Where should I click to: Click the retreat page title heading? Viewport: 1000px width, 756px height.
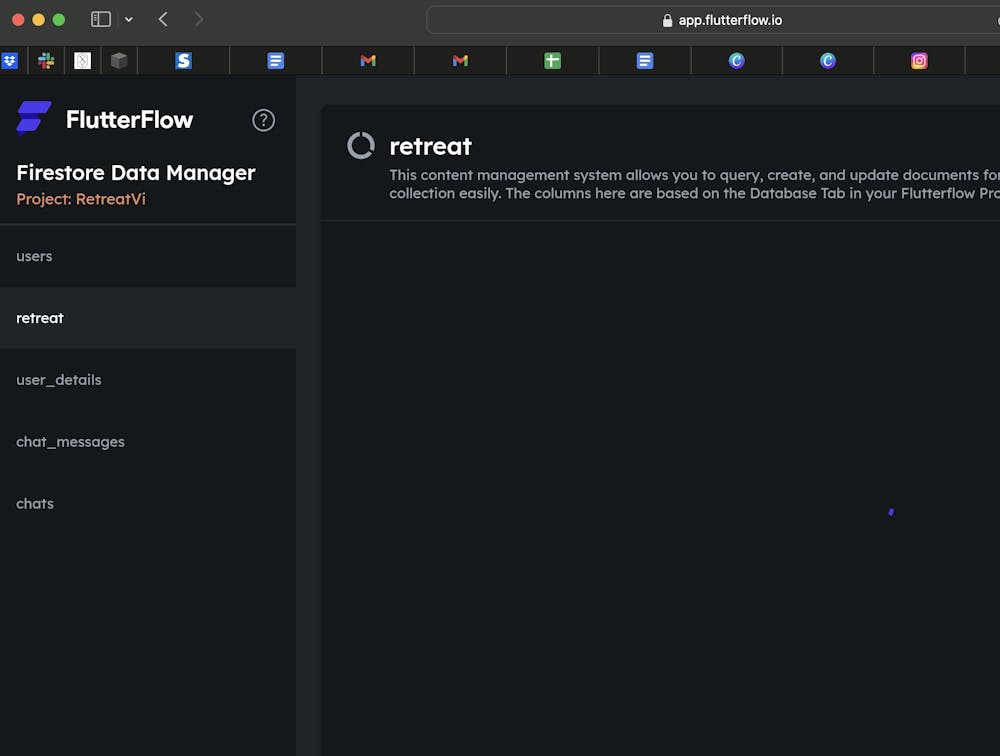[x=430, y=147]
